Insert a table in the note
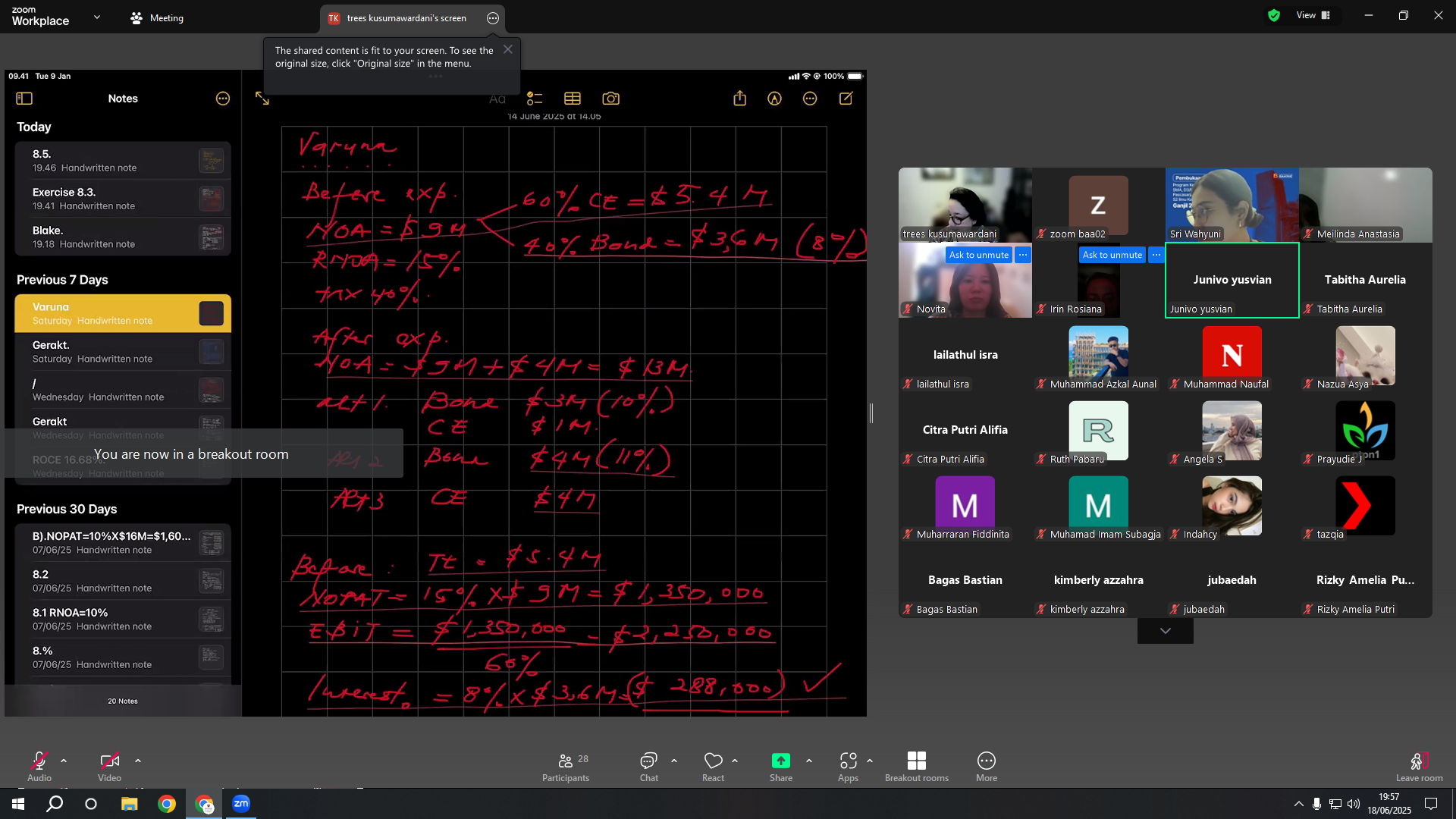Viewport: 1456px width, 819px height. 573,99
